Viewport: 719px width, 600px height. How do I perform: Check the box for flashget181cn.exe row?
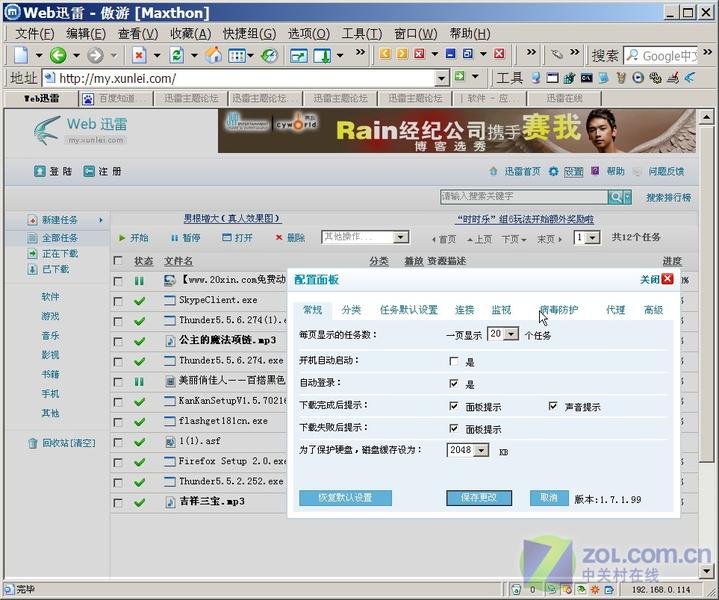click(x=118, y=422)
